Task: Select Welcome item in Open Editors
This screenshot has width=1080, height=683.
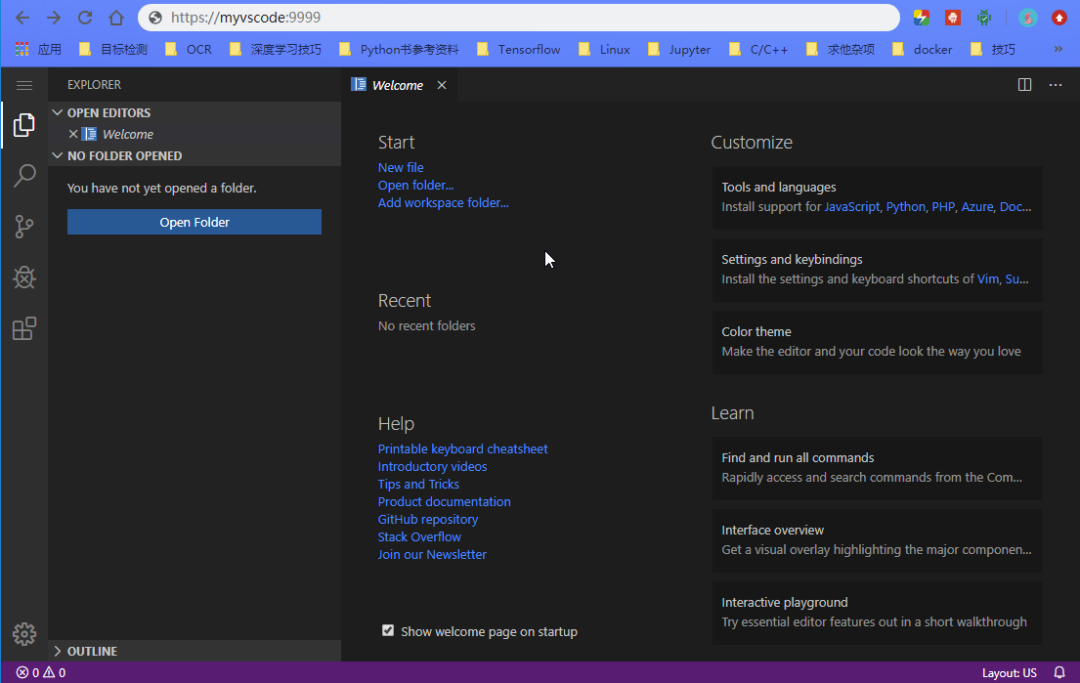Action: tap(127, 134)
